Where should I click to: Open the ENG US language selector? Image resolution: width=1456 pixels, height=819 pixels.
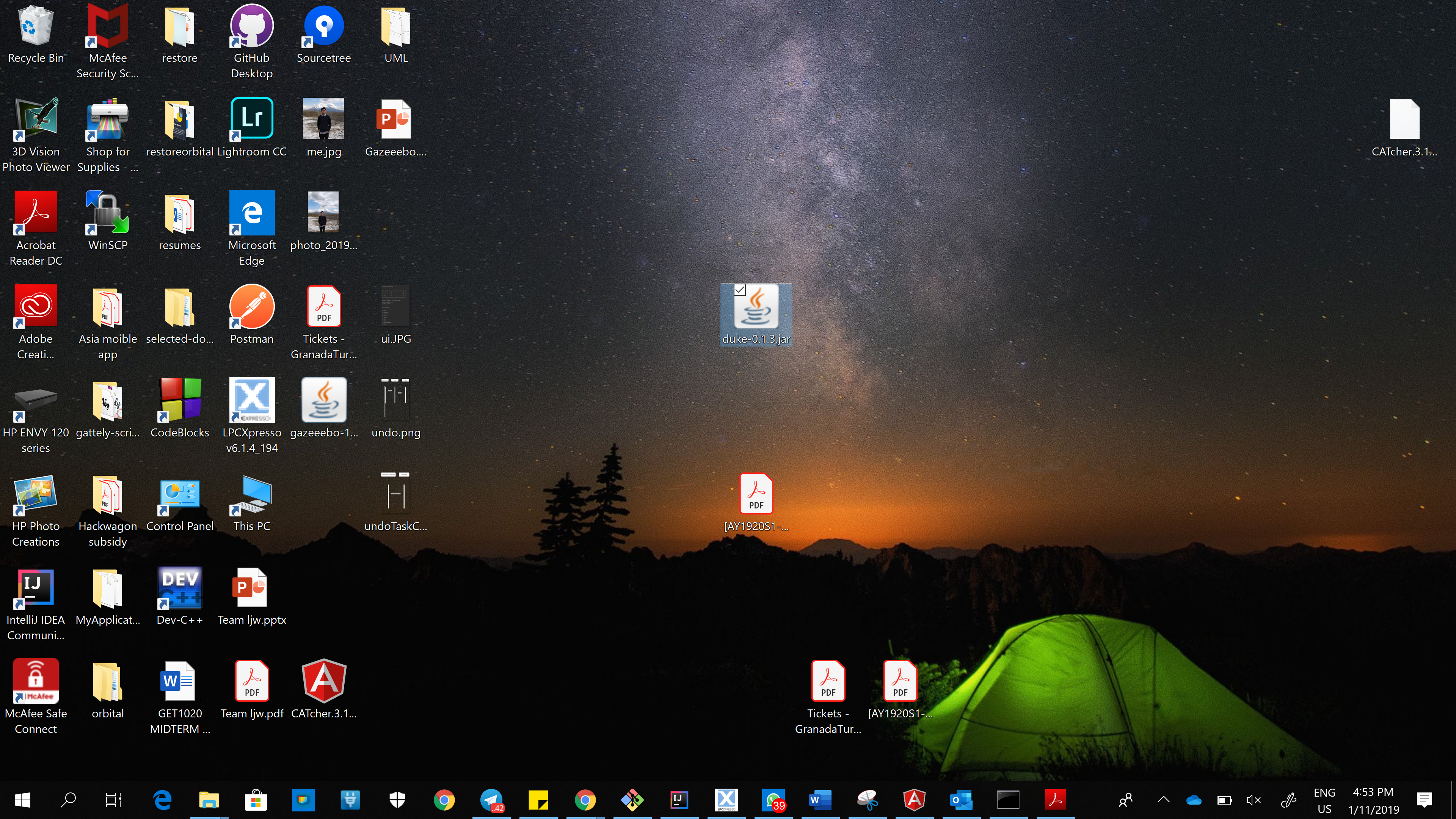[1324, 800]
